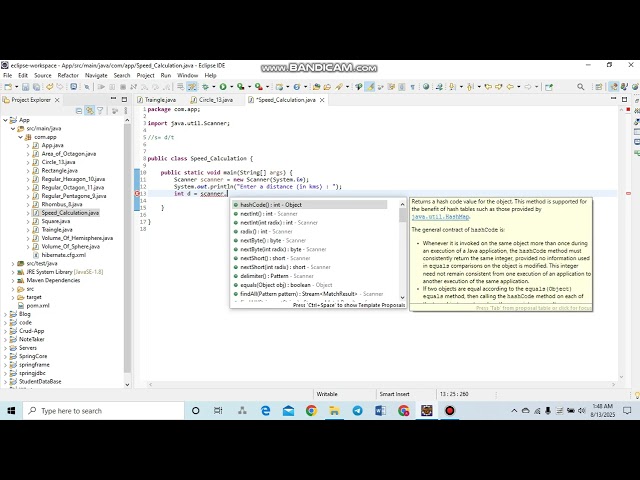Viewport: 640px width, 480px height.
Task: Click the filter funnel icon in Project Explorer
Action: tap(100, 111)
